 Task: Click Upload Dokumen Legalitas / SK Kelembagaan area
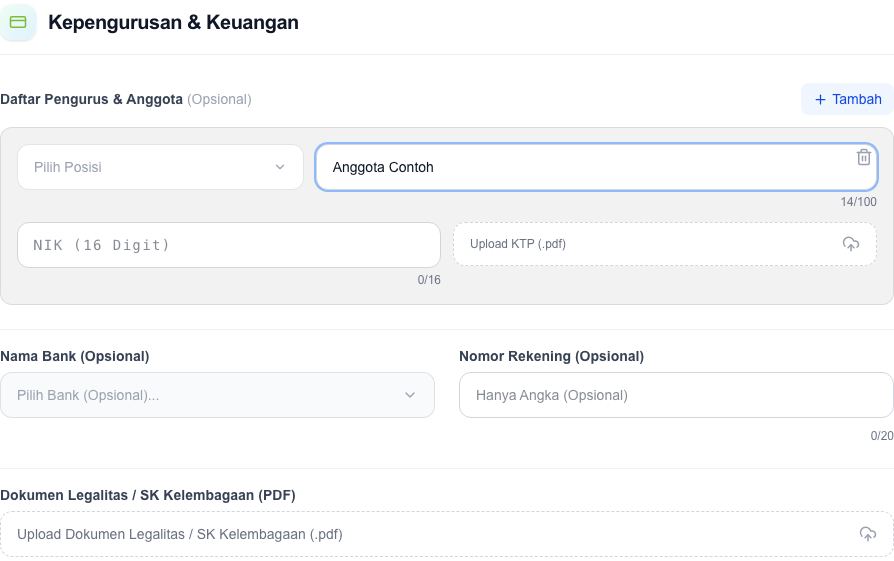click(x=447, y=534)
